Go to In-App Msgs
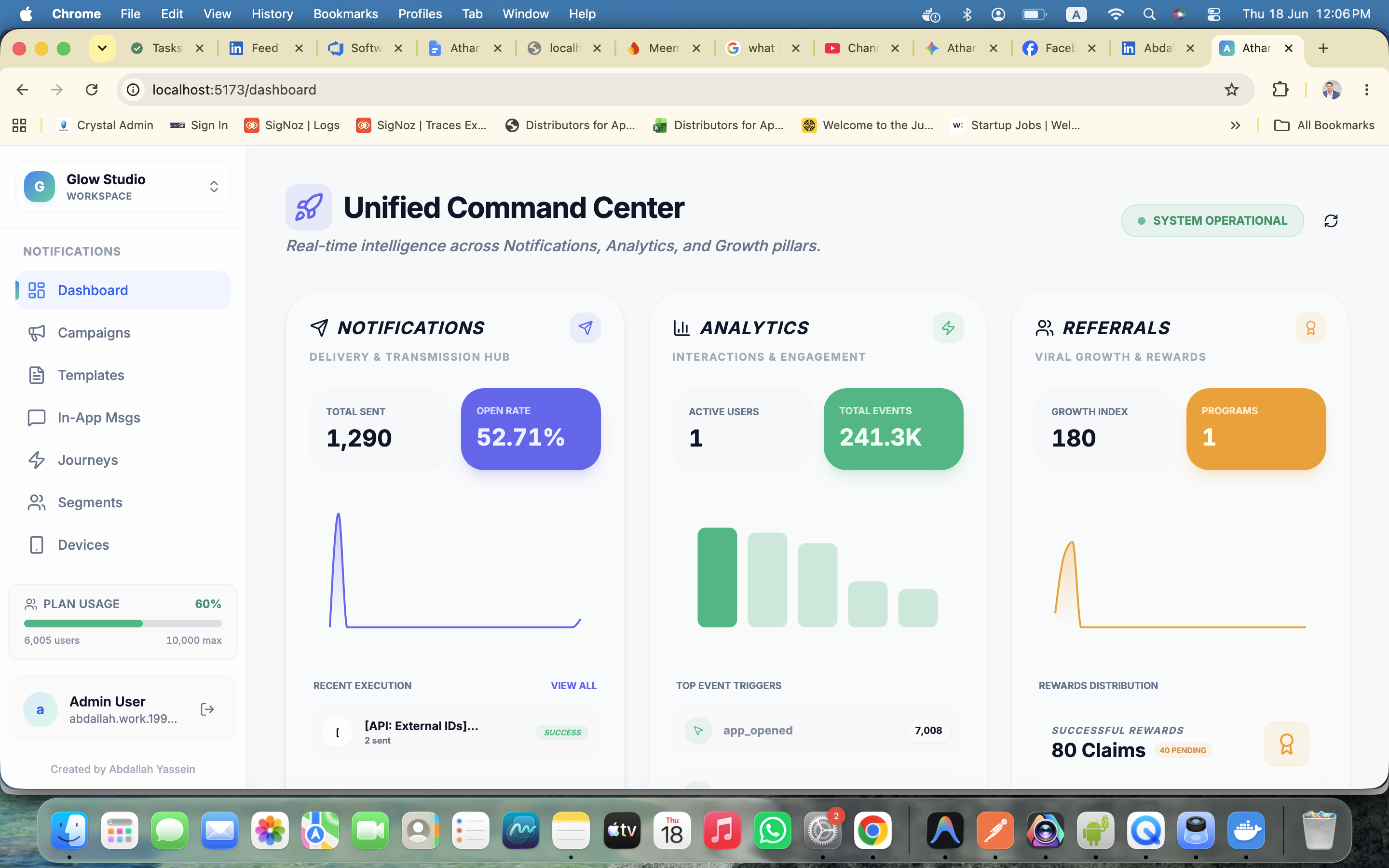1389x868 pixels. [123, 417]
